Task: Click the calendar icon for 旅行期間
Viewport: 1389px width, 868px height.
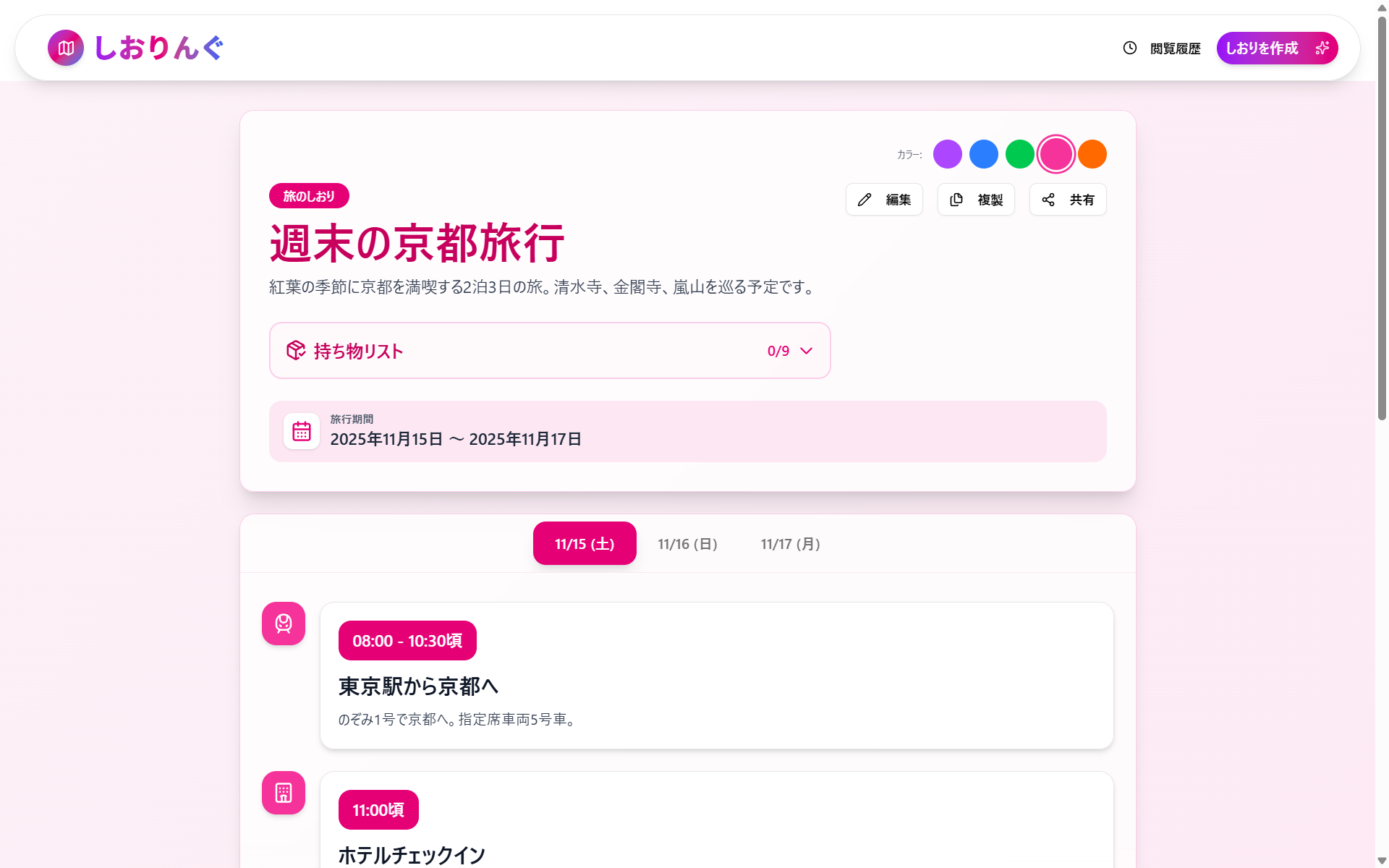Action: click(x=302, y=432)
